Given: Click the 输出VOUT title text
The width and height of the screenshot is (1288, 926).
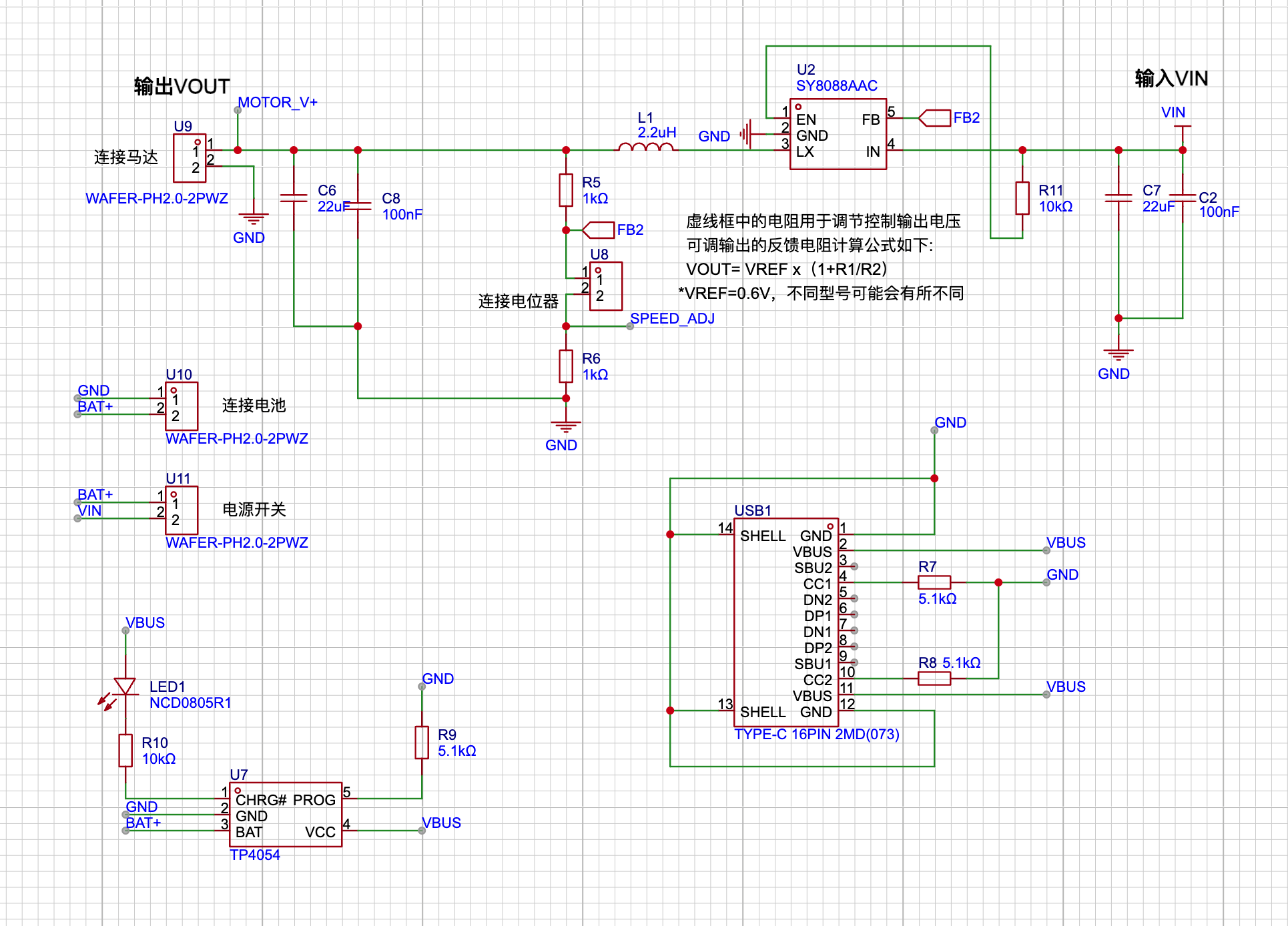Looking at the screenshot, I should coord(182,86).
